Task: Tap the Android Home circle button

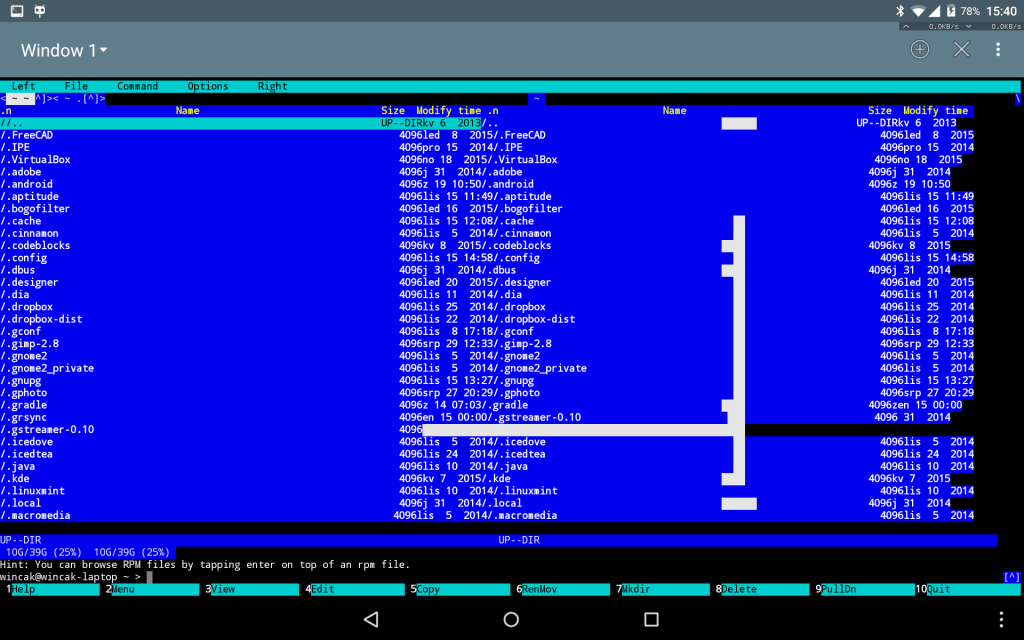Action: [x=511, y=620]
